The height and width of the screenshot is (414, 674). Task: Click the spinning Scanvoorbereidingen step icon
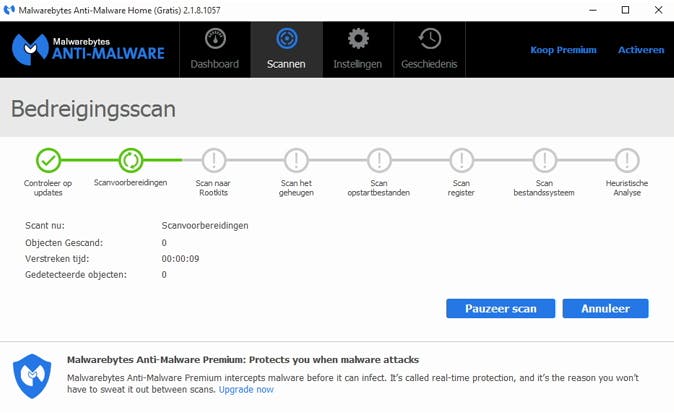[x=131, y=160]
